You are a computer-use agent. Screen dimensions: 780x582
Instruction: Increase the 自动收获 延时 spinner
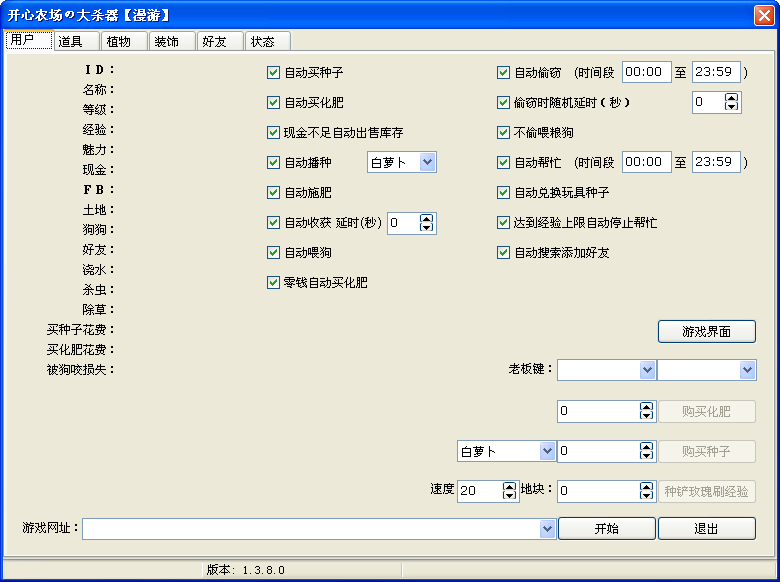(x=426, y=218)
